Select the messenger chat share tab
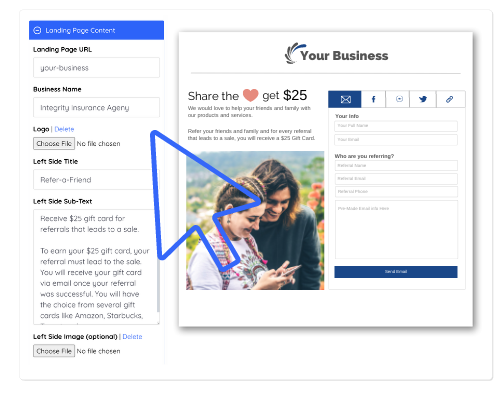 [x=399, y=99]
